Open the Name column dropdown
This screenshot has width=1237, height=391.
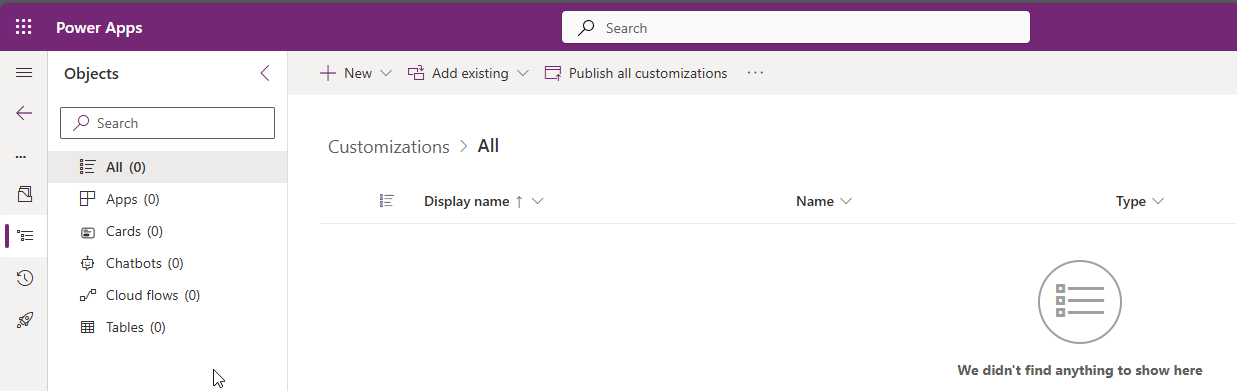click(x=846, y=201)
